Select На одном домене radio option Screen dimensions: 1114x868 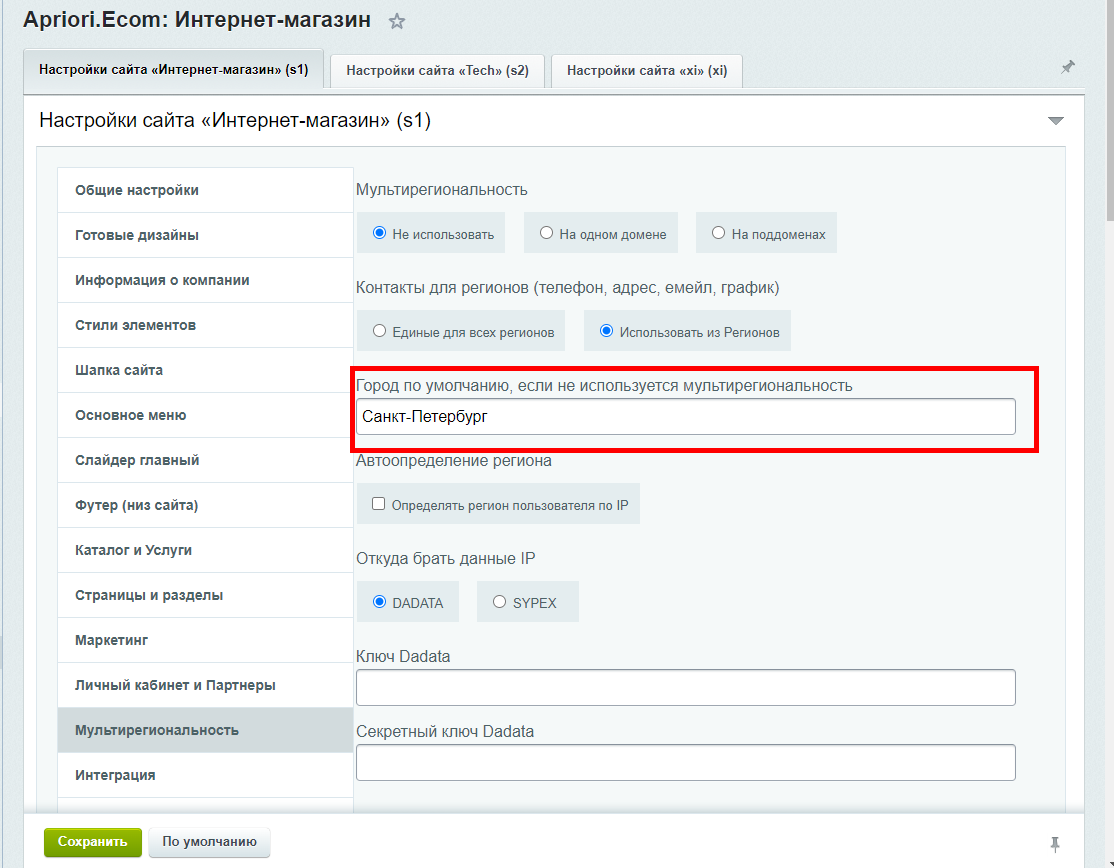click(546, 233)
